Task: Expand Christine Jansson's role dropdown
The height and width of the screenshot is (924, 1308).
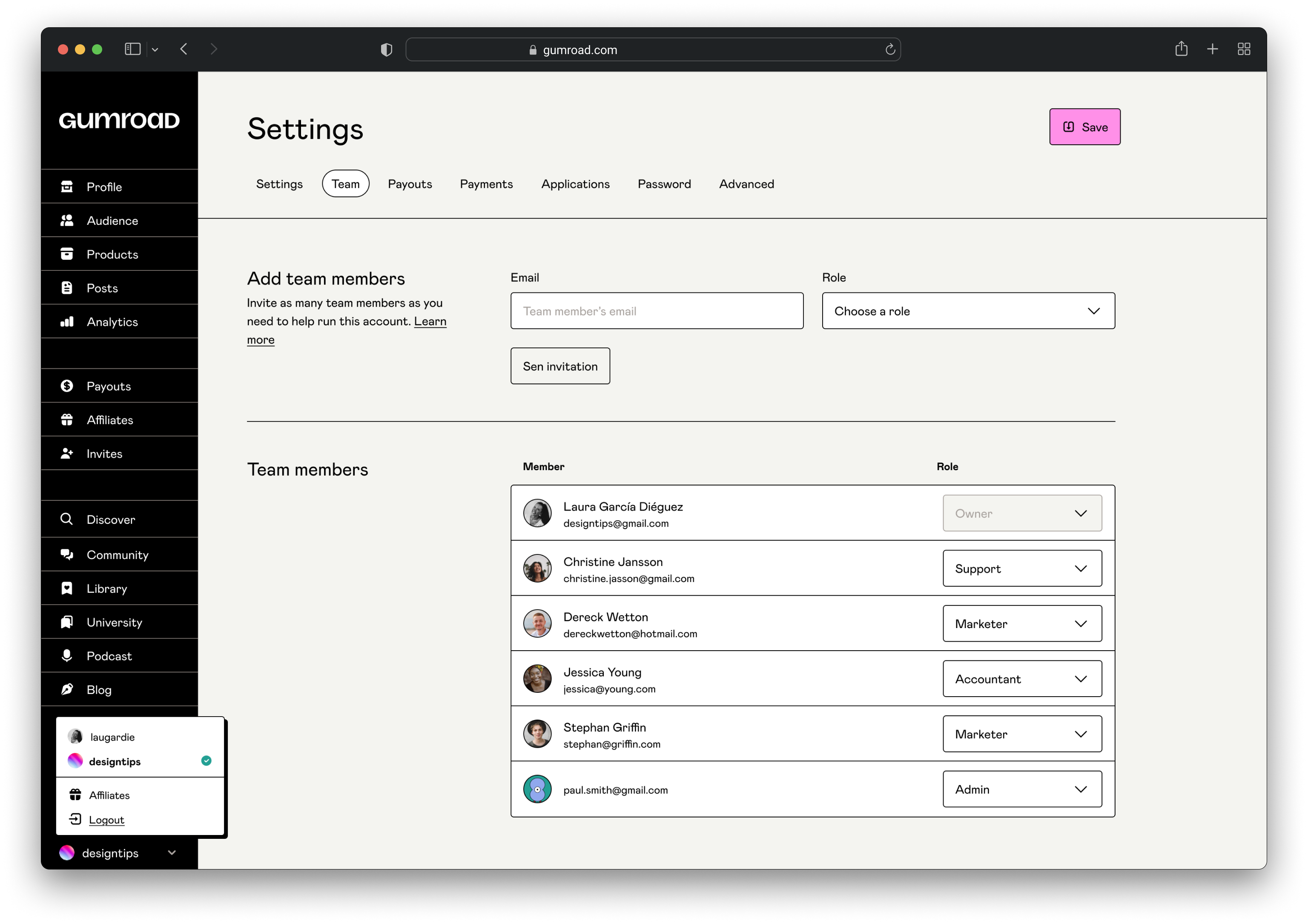Action: [1082, 568]
